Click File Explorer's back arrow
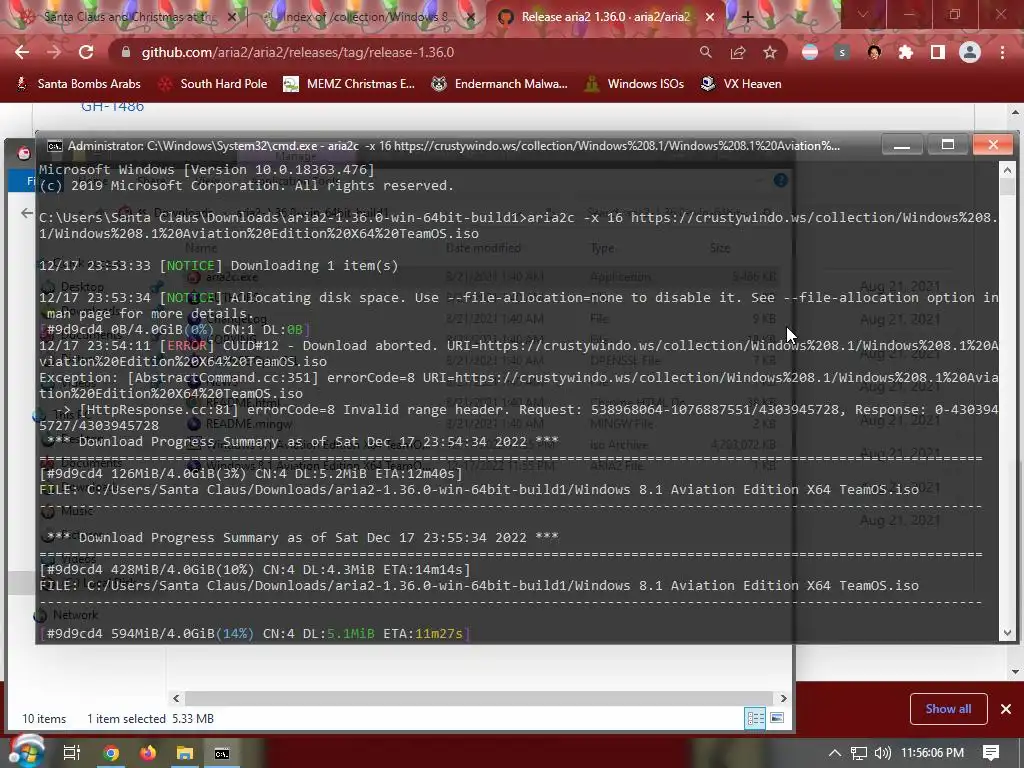The height and width of the screenshot is (768, 1024). [x=26, y=213]
